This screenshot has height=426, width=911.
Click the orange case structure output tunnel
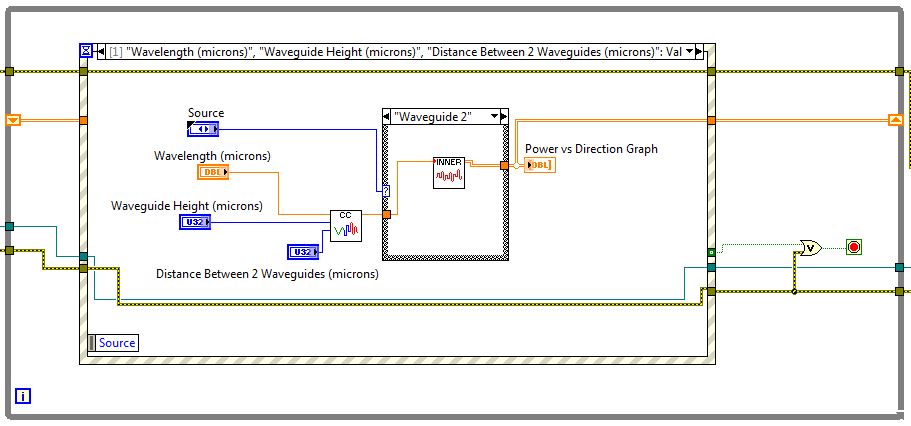(x=504, y=166)
